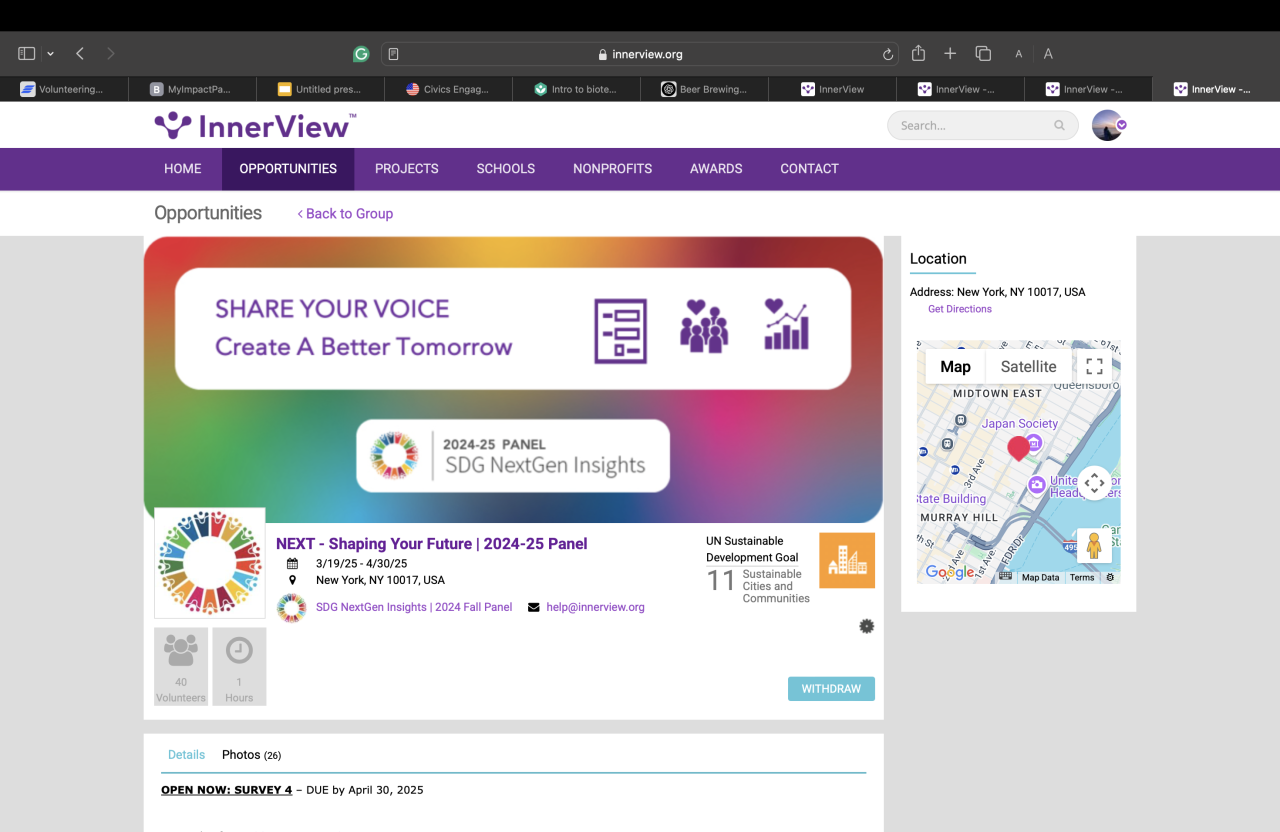Click the Map Data label
The image size is (1280, 832).
click(1040, 577)
